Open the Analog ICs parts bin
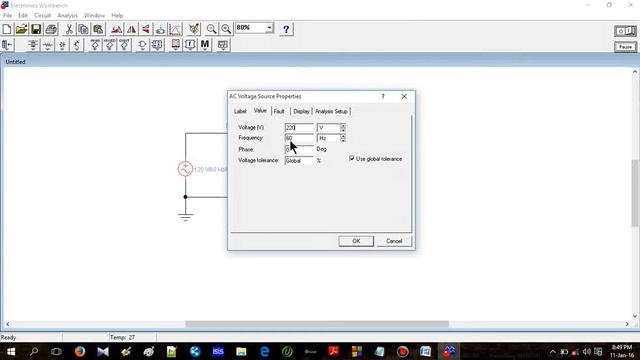The width and height of the screenshot is (640, 360). click(x=95, y=45)
